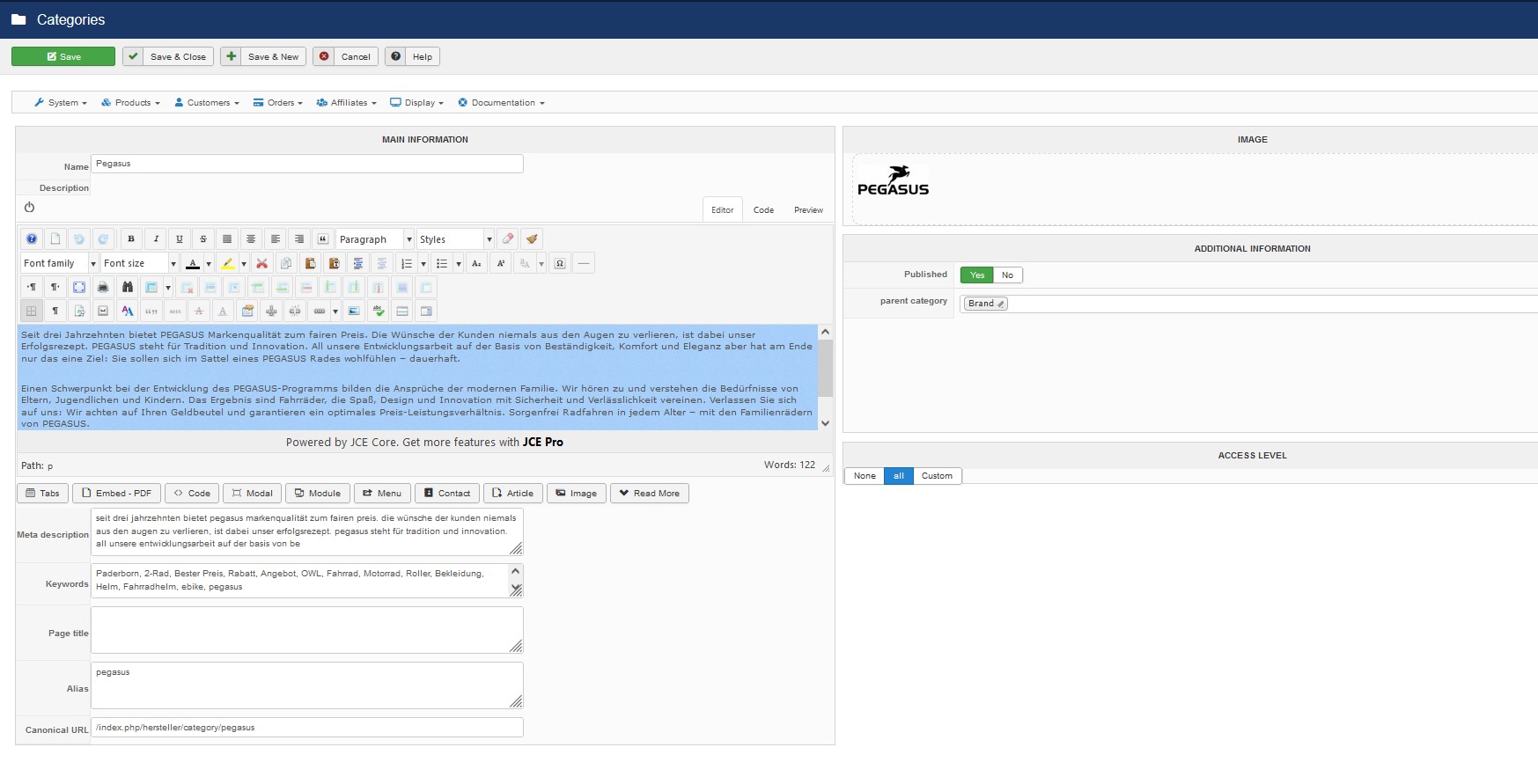This screenshot has height=784, width=1538.
Task: Select the all access level
Action: [x=899, y=476]
